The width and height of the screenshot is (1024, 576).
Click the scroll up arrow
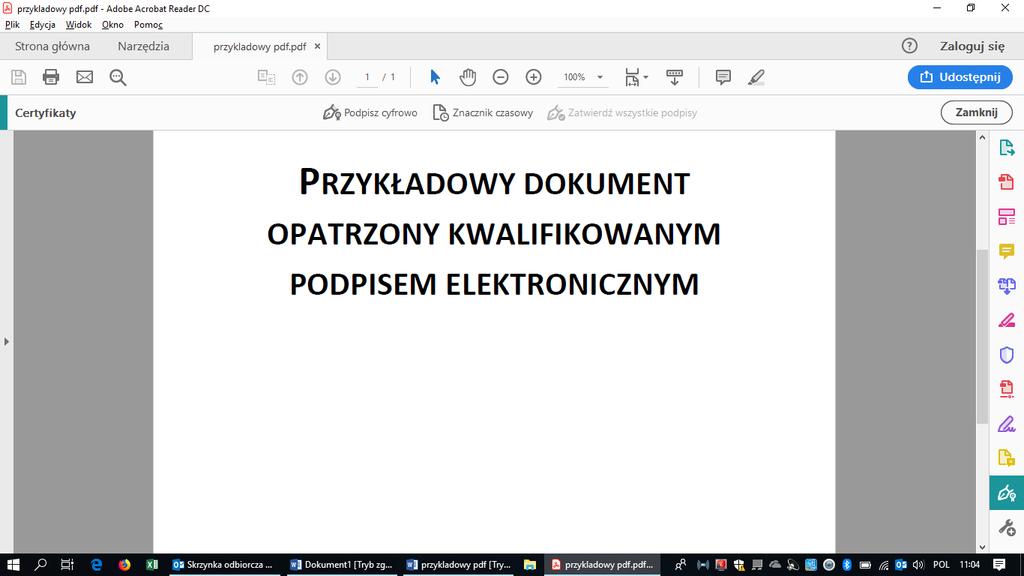click(x=982, y=137)
